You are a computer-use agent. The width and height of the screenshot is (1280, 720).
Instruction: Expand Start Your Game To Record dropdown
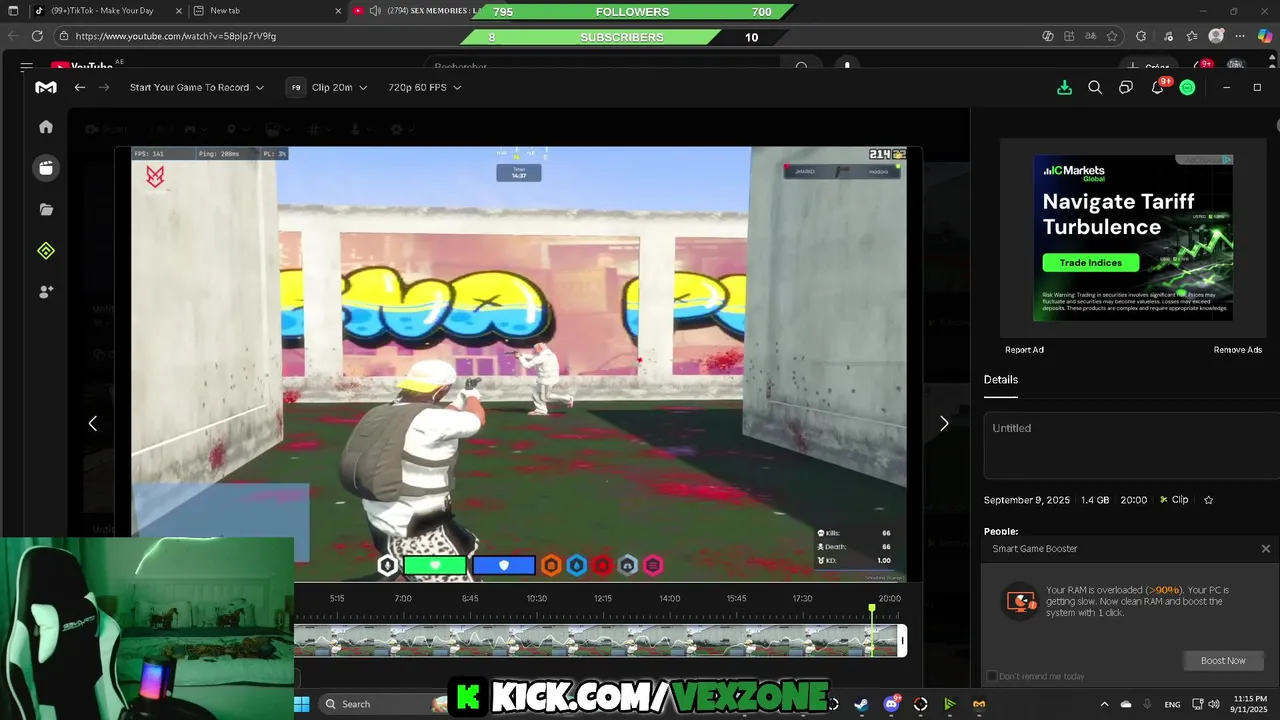pyautogui.click(x=197, y=87)
